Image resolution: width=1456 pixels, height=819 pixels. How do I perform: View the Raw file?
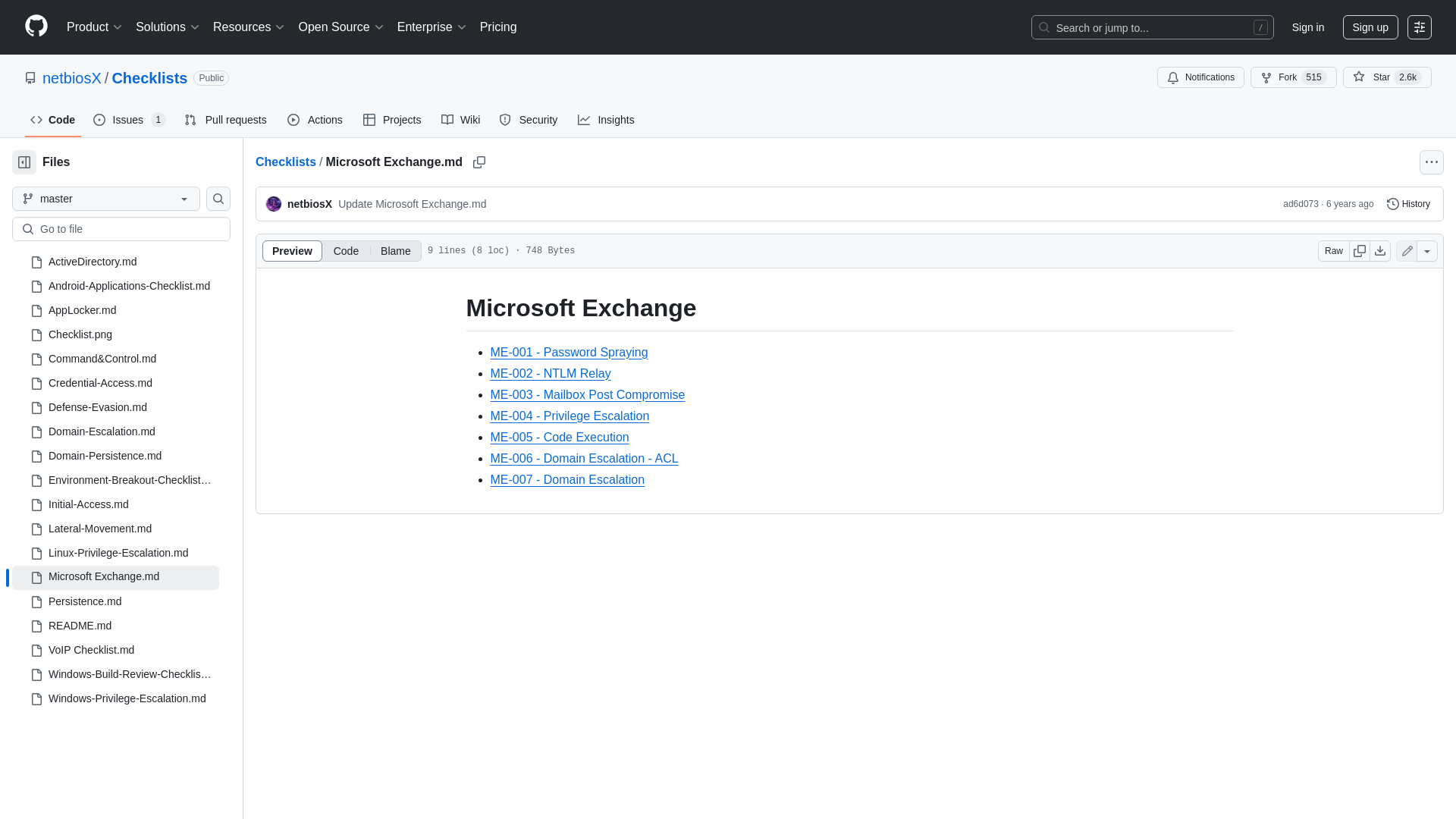click(1333, 251)
